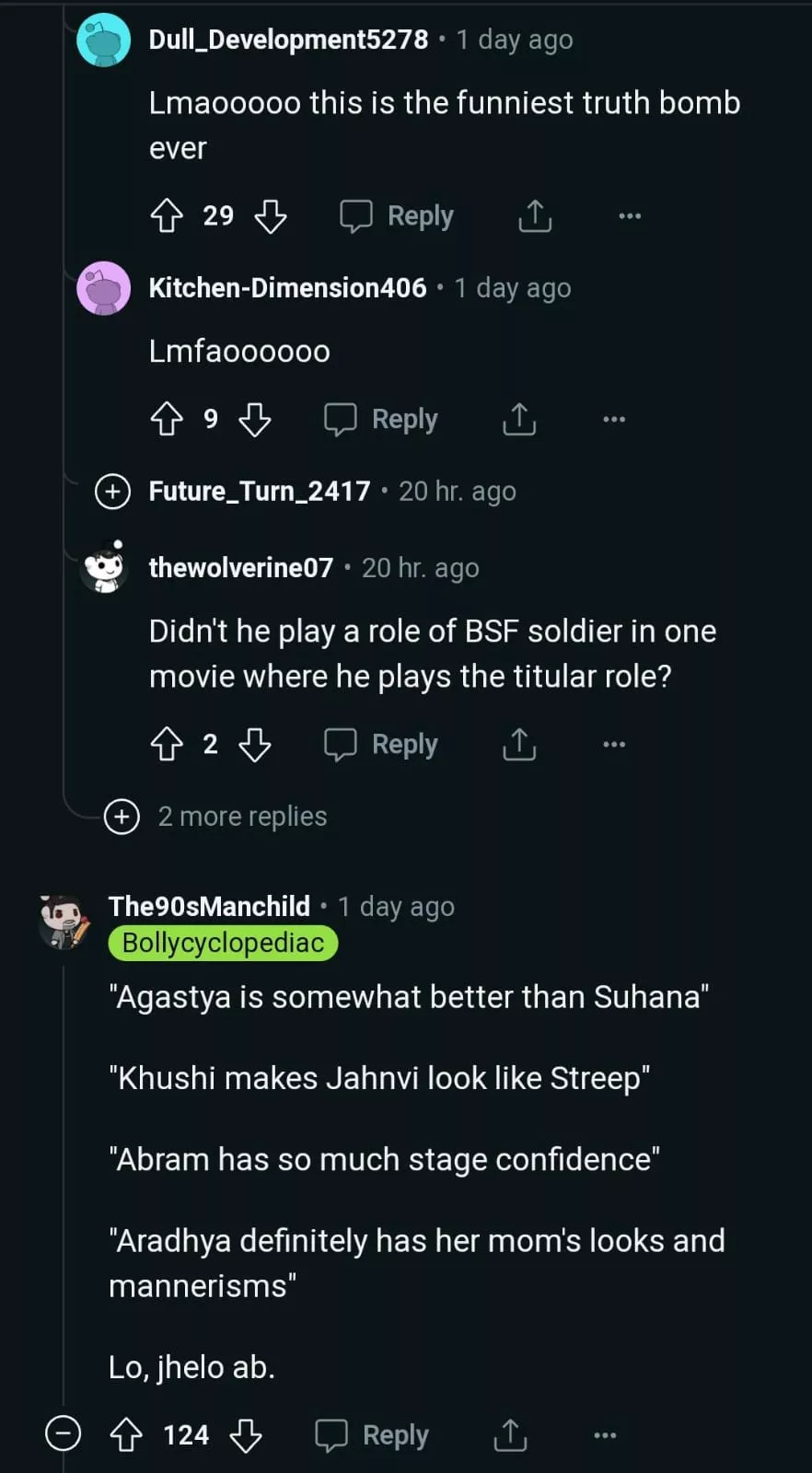Collapse The90sManchild's comment thread
Viewport: 812px width, 1473px height.
(x=64, y=1434)
